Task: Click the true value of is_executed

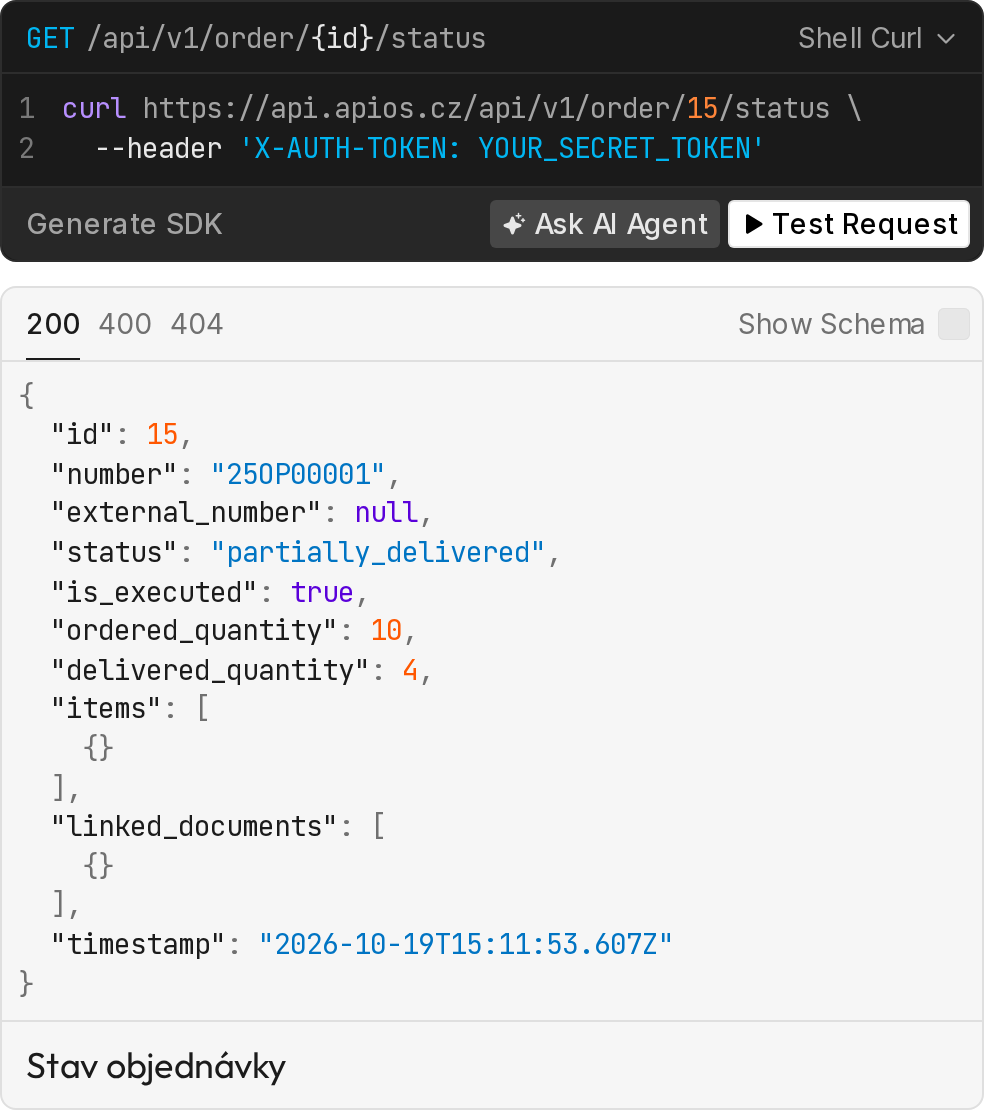Action: tap(322, 591)
